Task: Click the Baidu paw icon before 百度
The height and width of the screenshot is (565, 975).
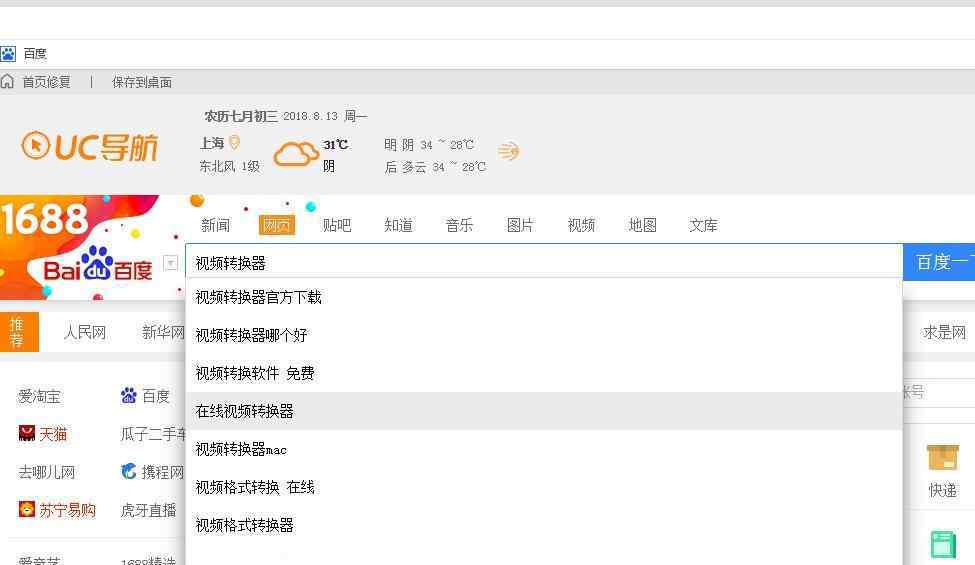Action: [129, 395]
